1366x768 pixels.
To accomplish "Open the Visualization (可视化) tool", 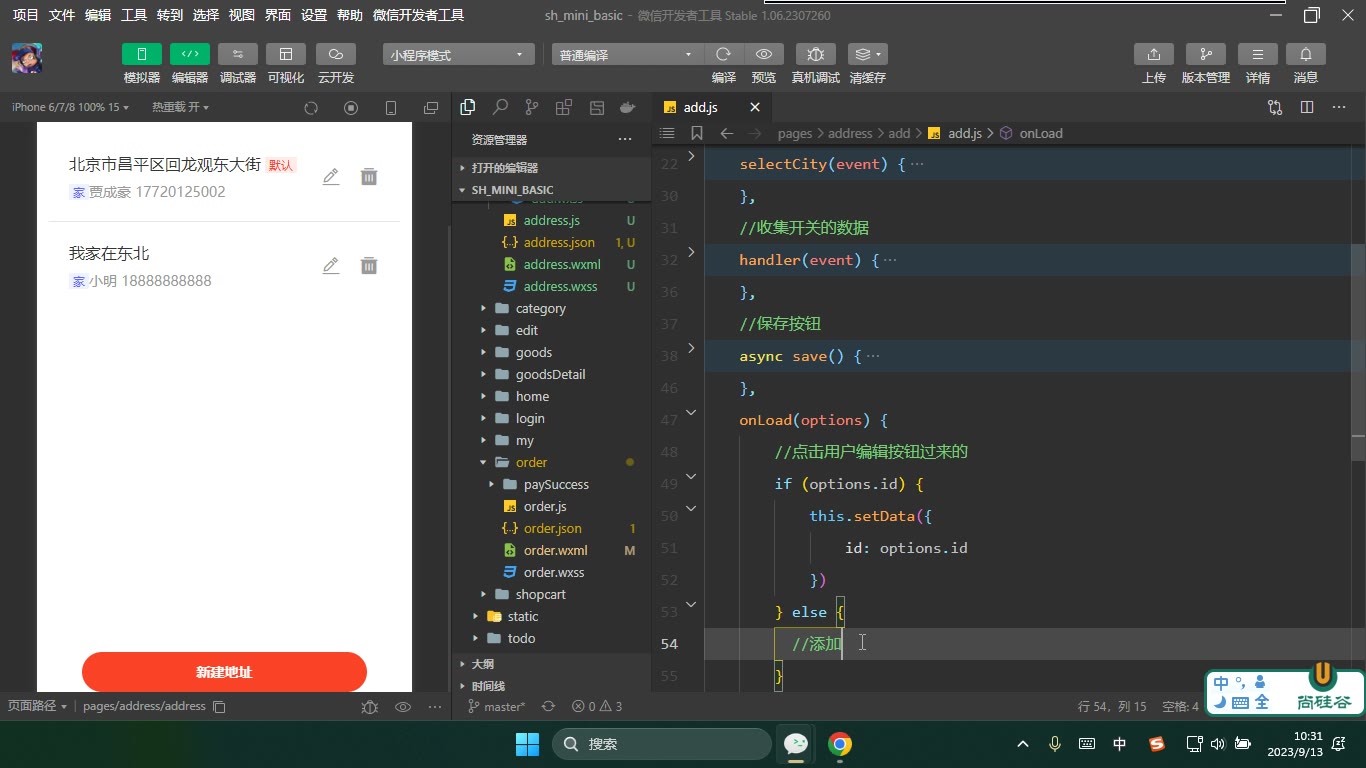I will [x=286, y=54].
